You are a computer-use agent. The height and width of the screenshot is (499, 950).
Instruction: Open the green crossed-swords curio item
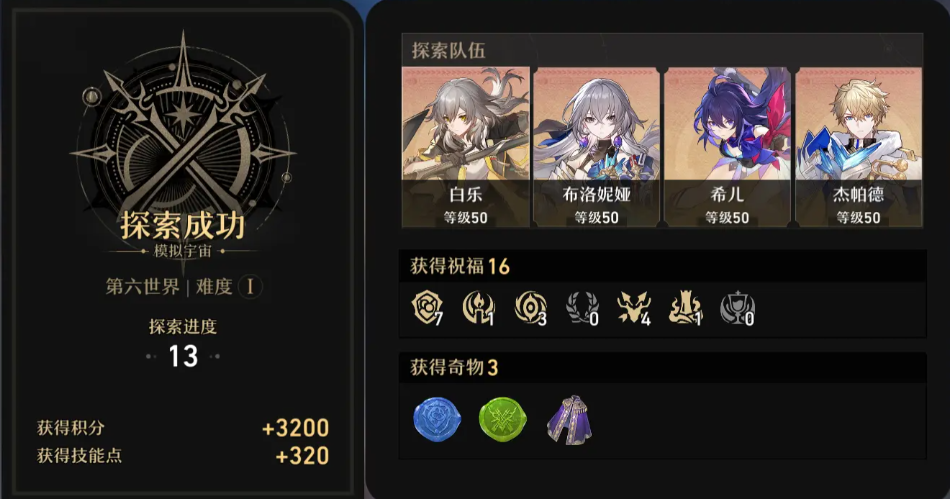pos(502,419)
